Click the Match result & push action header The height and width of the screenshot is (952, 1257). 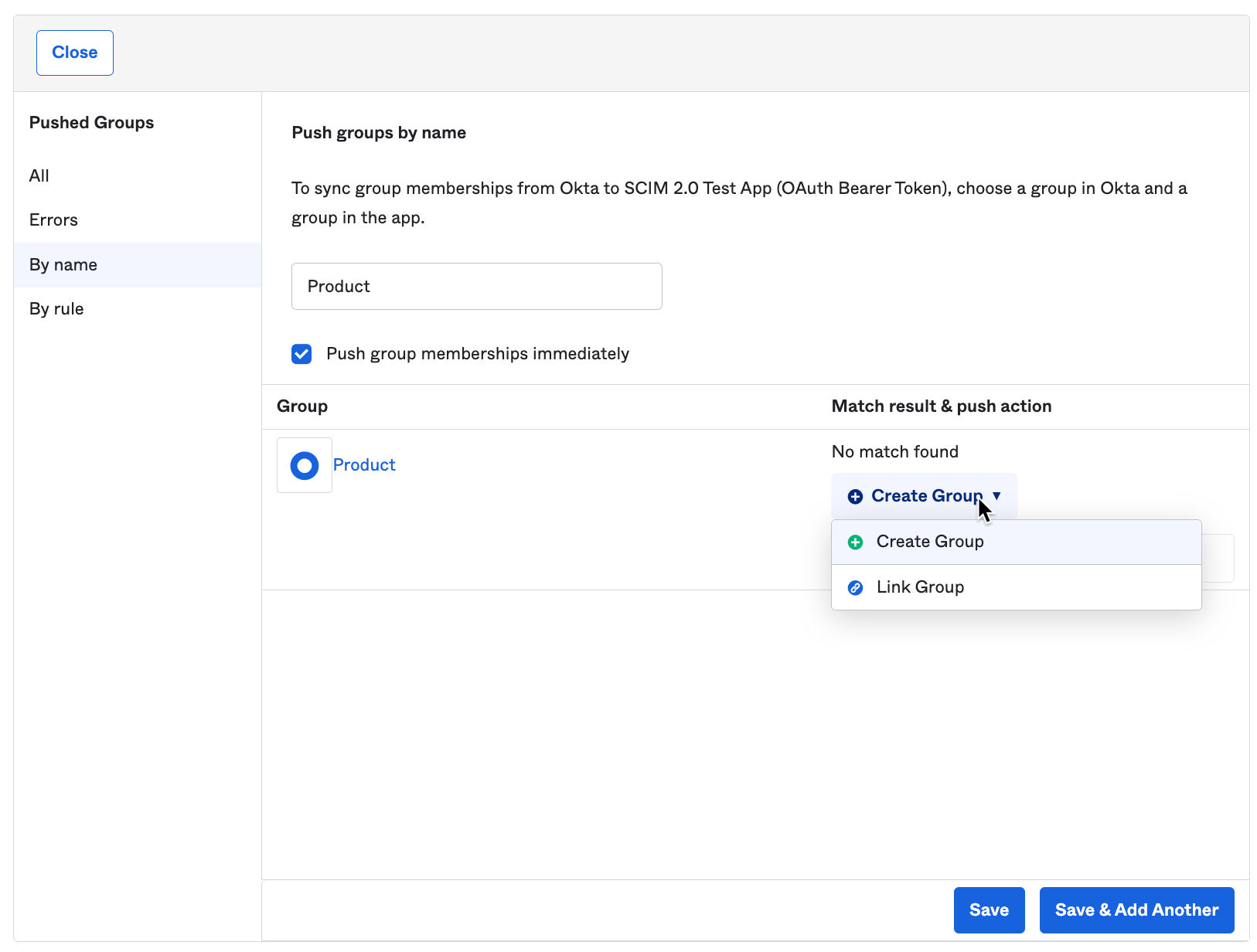click(x=941, y=406)
